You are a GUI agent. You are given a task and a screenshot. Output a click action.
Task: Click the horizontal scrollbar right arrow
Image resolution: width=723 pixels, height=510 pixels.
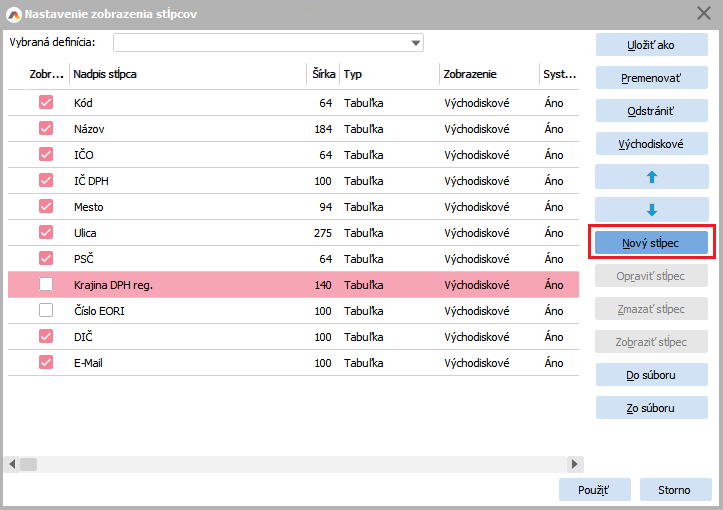[x=574, y=464]
